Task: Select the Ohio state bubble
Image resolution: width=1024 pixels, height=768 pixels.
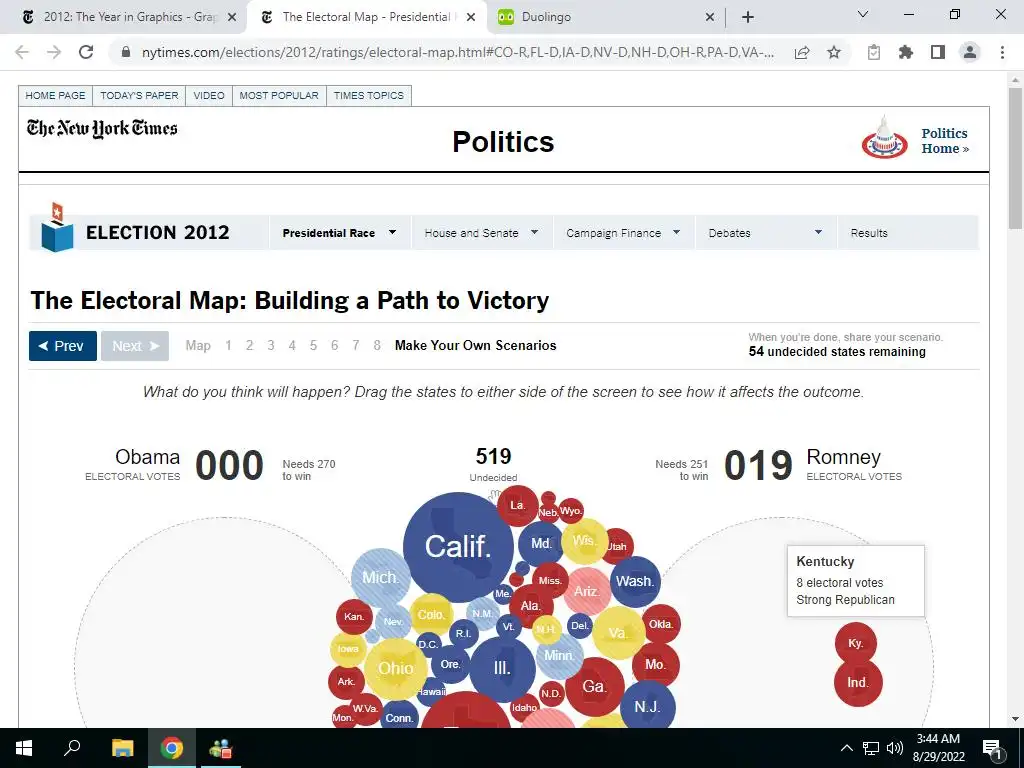Action: tap(396, 669)
